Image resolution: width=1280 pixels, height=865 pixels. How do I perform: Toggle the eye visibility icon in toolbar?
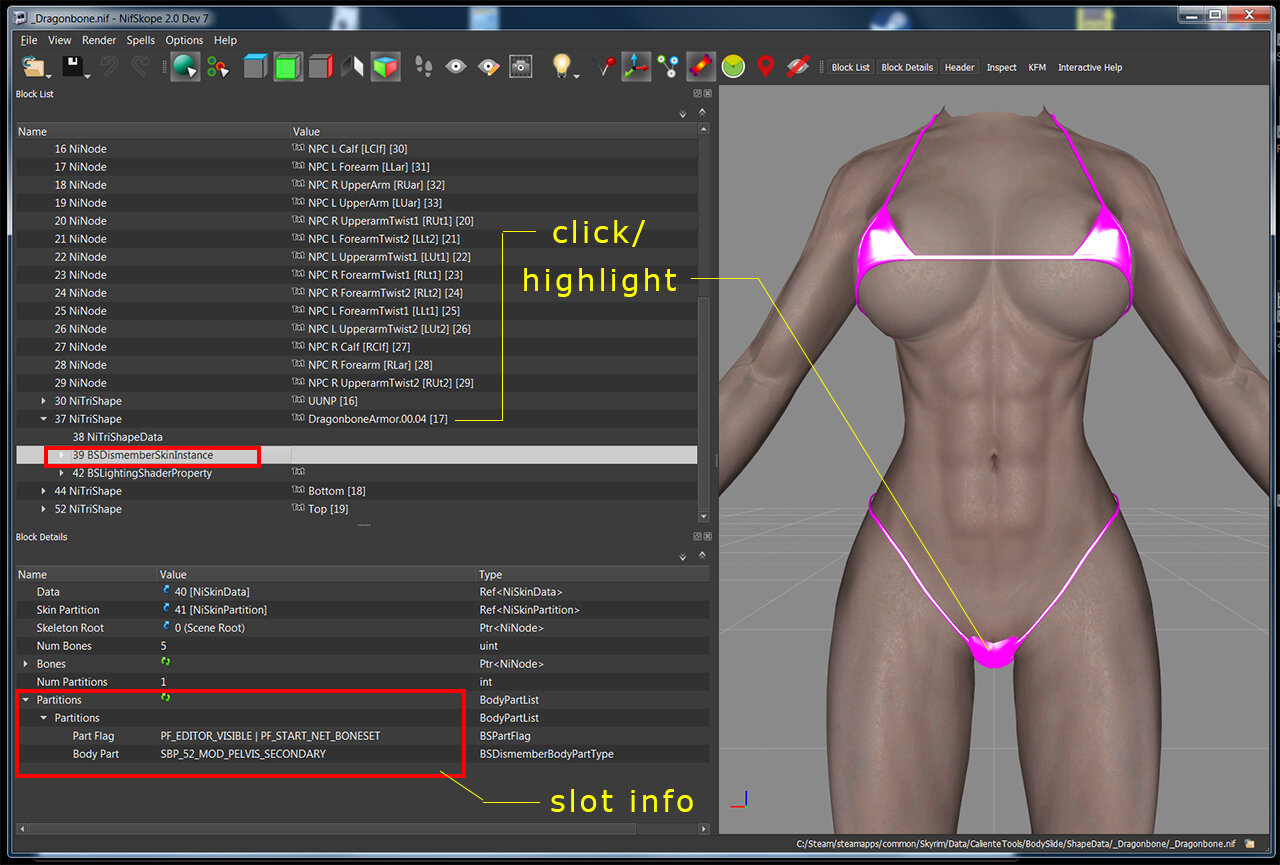click(x=456, y=67)
